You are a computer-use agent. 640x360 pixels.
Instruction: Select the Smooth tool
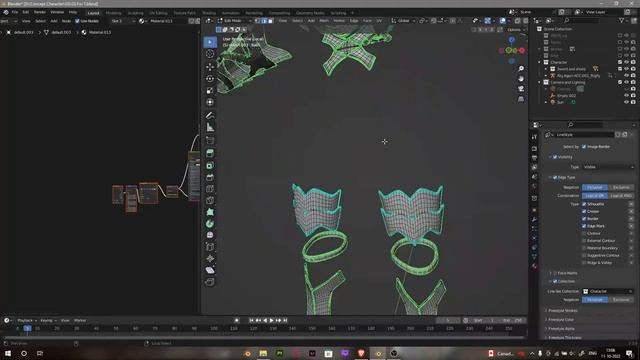tap(210, 235)
